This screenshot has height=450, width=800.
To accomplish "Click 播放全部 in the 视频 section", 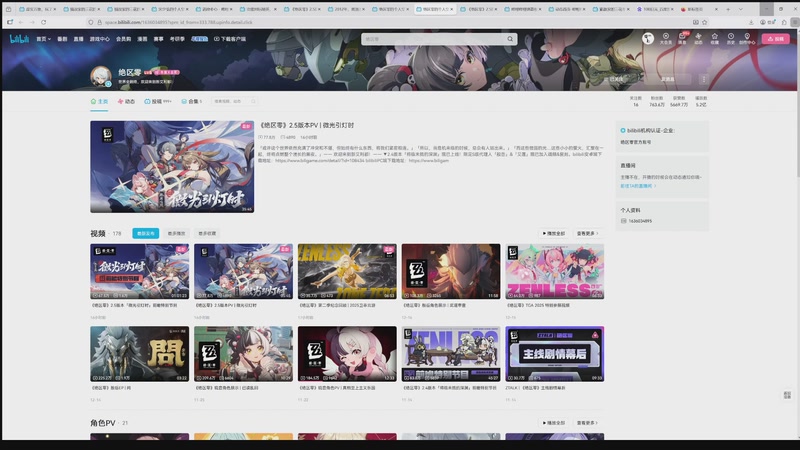I will pos(554,233).
